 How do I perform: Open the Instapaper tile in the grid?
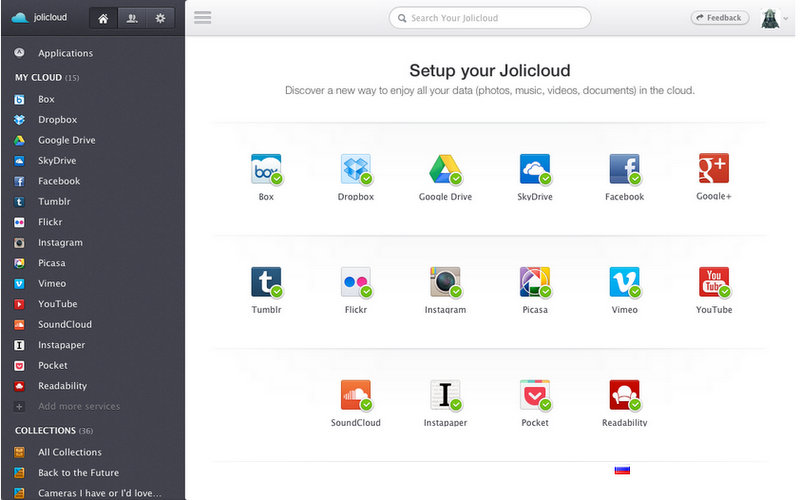click(x=445, y=403)
